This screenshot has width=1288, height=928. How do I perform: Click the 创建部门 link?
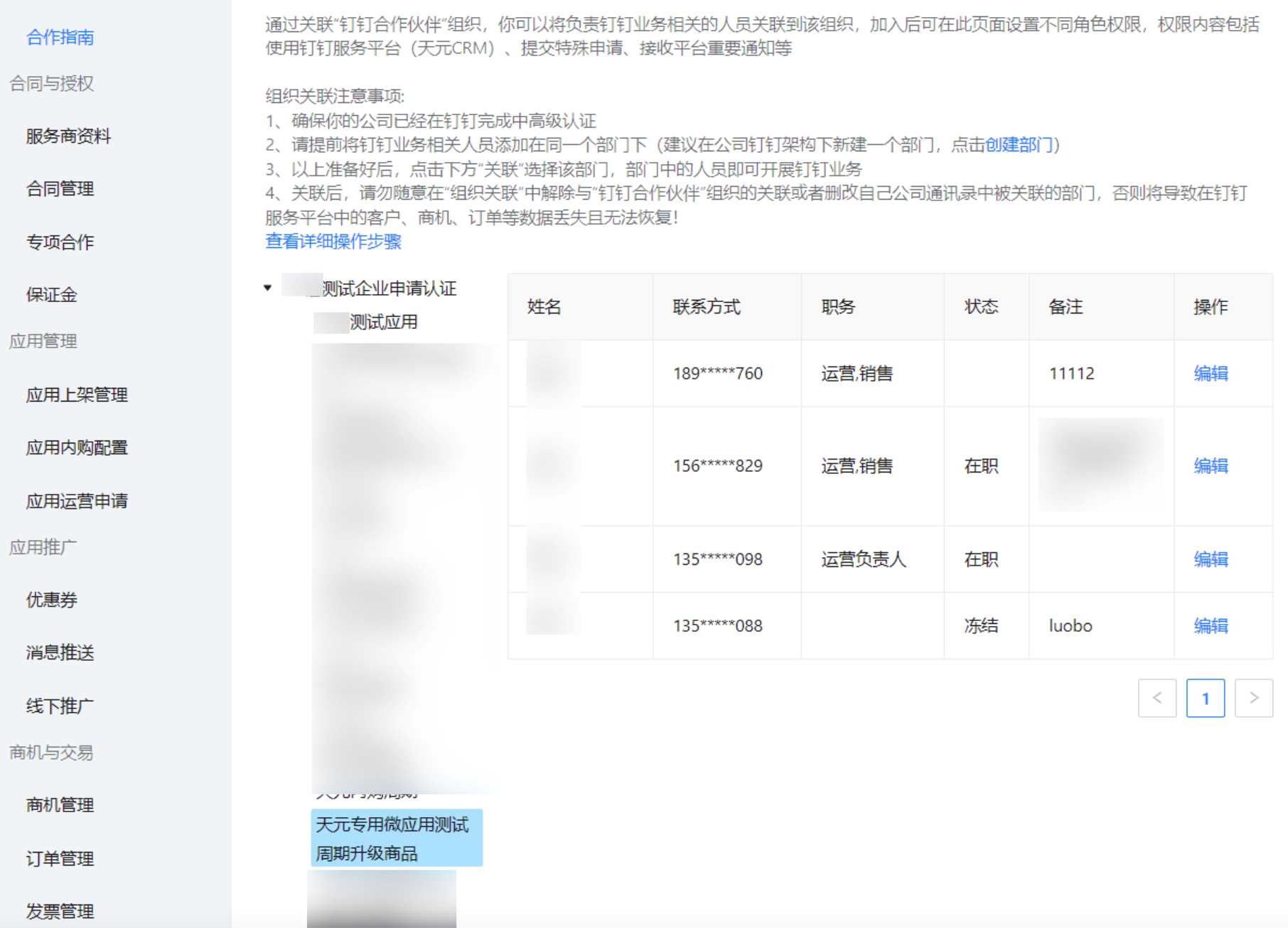point(1019,145)
